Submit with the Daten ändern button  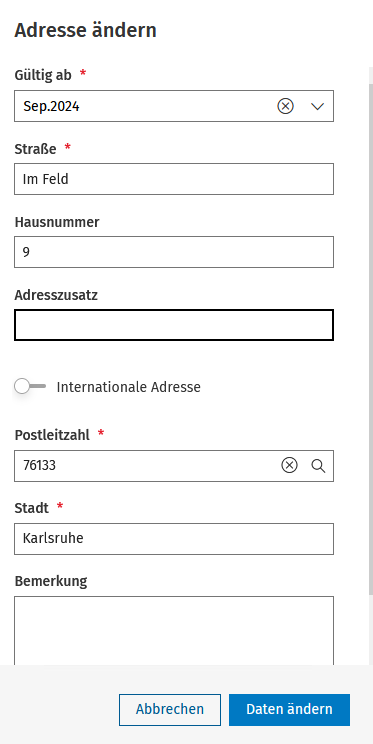coord(289,710)
